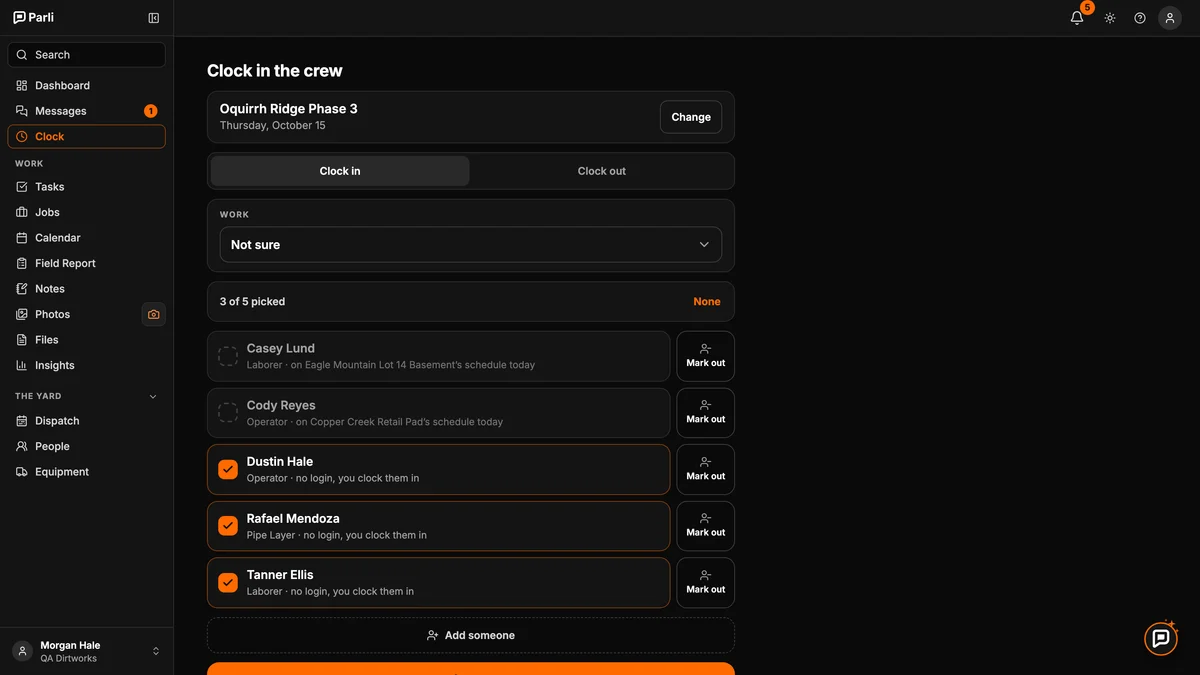Mark out Casey Lund
This screenshot has height=675, width=1200.
(x=706, y=356)
